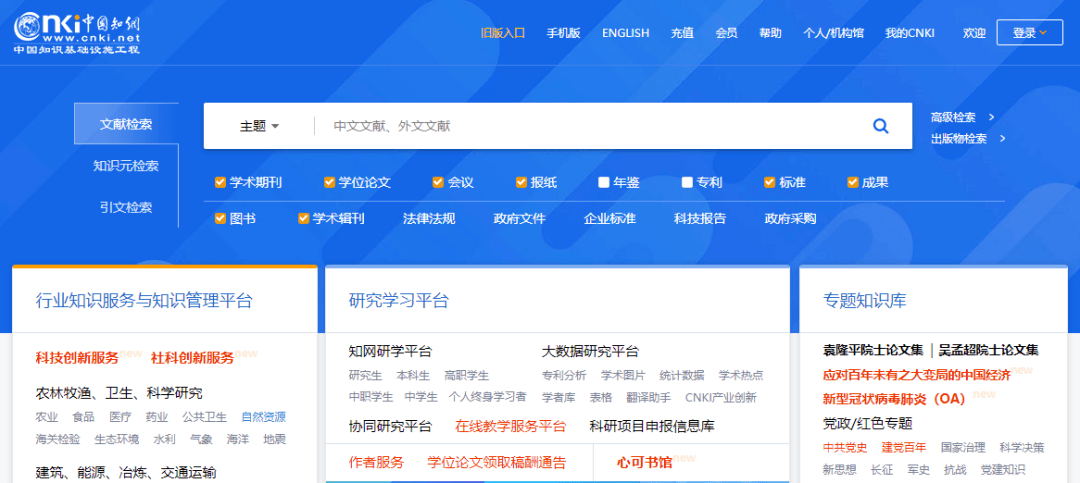Screen dimensions: 1080x483
Task: Open 大数据研究平台 link
Action: 590,351
